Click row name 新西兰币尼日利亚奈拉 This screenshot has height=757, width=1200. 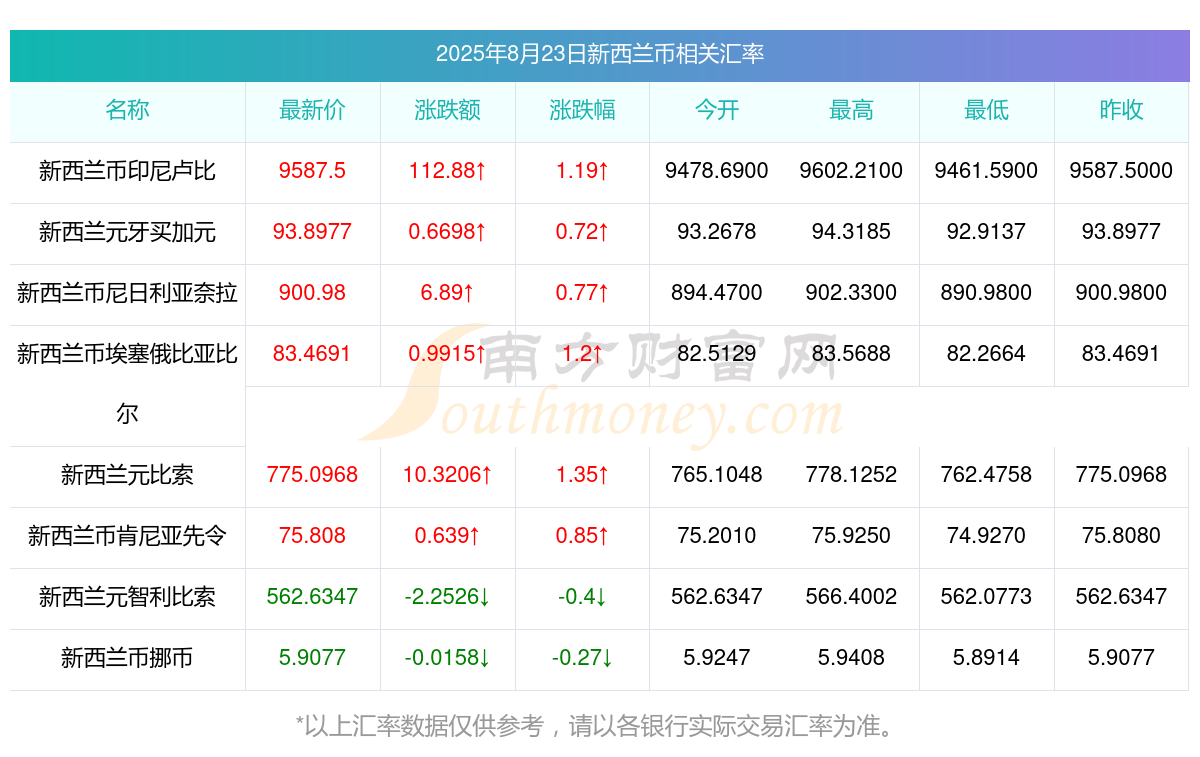[127, 293]
